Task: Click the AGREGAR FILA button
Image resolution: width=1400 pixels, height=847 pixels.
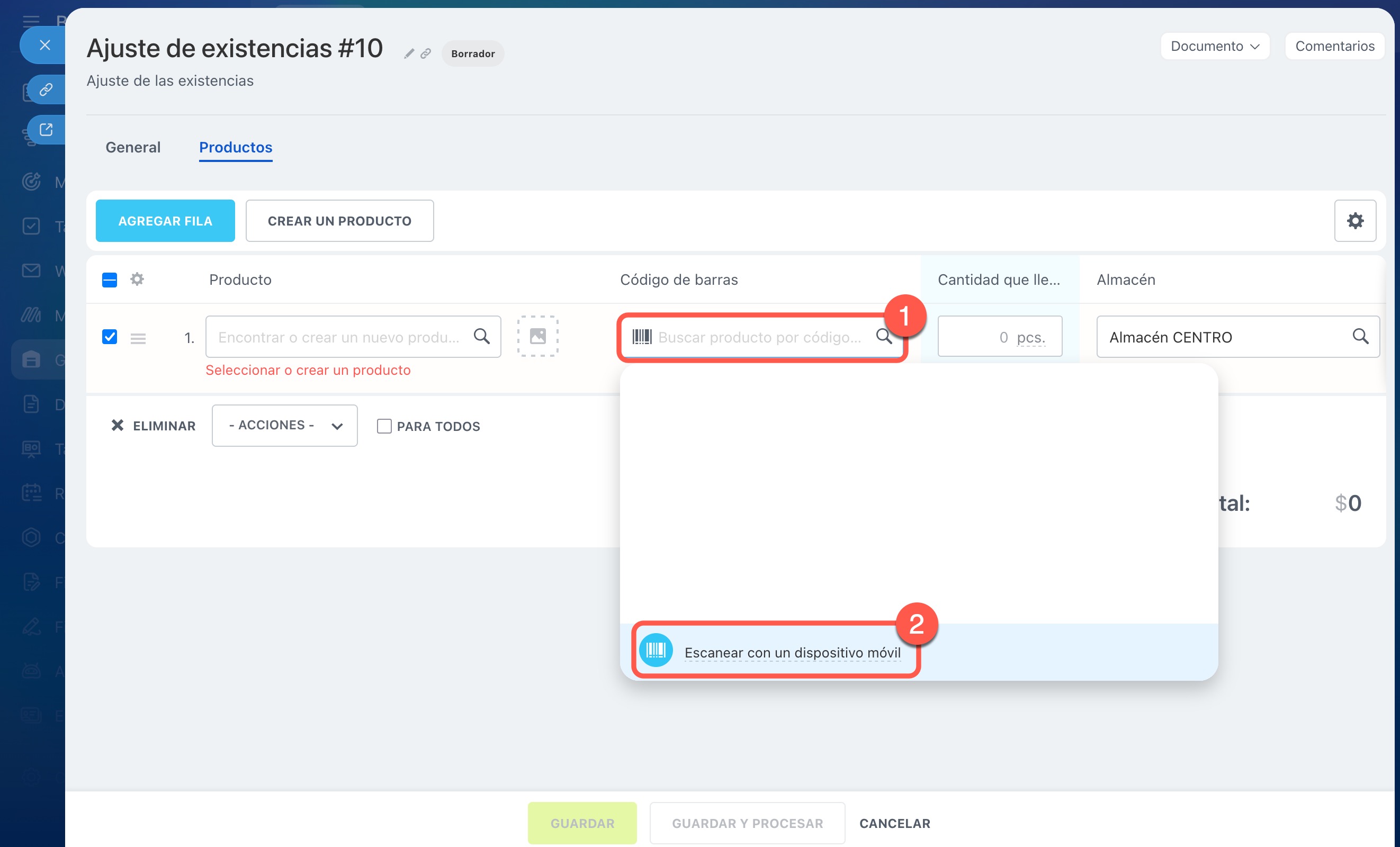Action: pos(165,221)
